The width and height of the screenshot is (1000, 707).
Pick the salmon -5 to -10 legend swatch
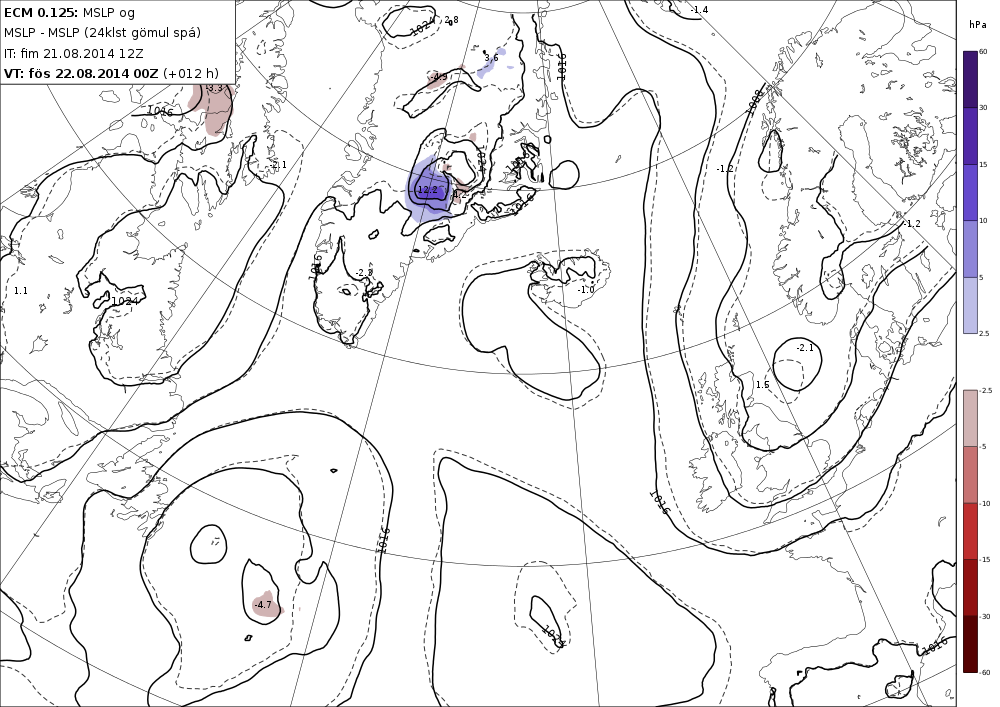coord(970,474)
